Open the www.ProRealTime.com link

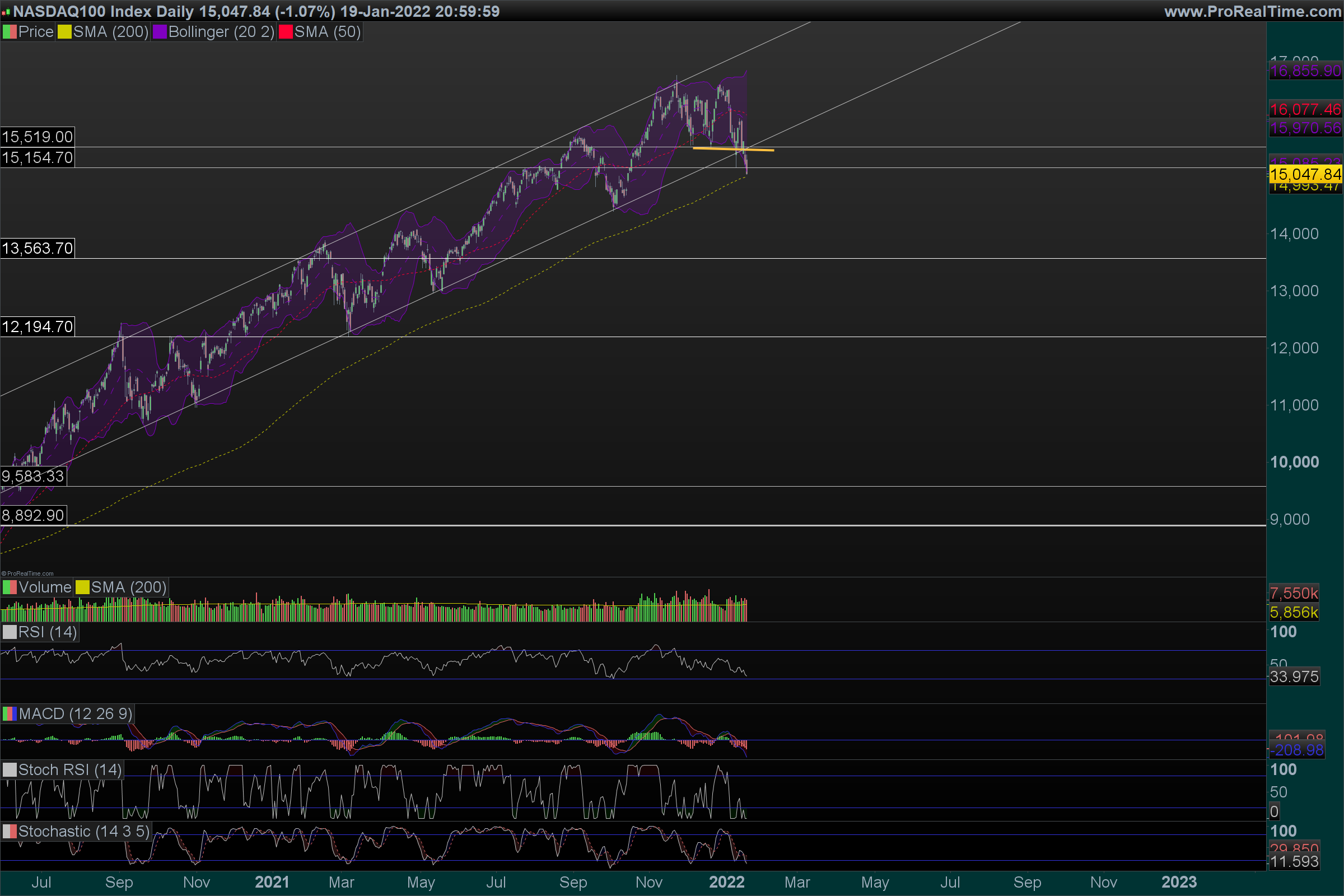click(x=1252, y=11)
